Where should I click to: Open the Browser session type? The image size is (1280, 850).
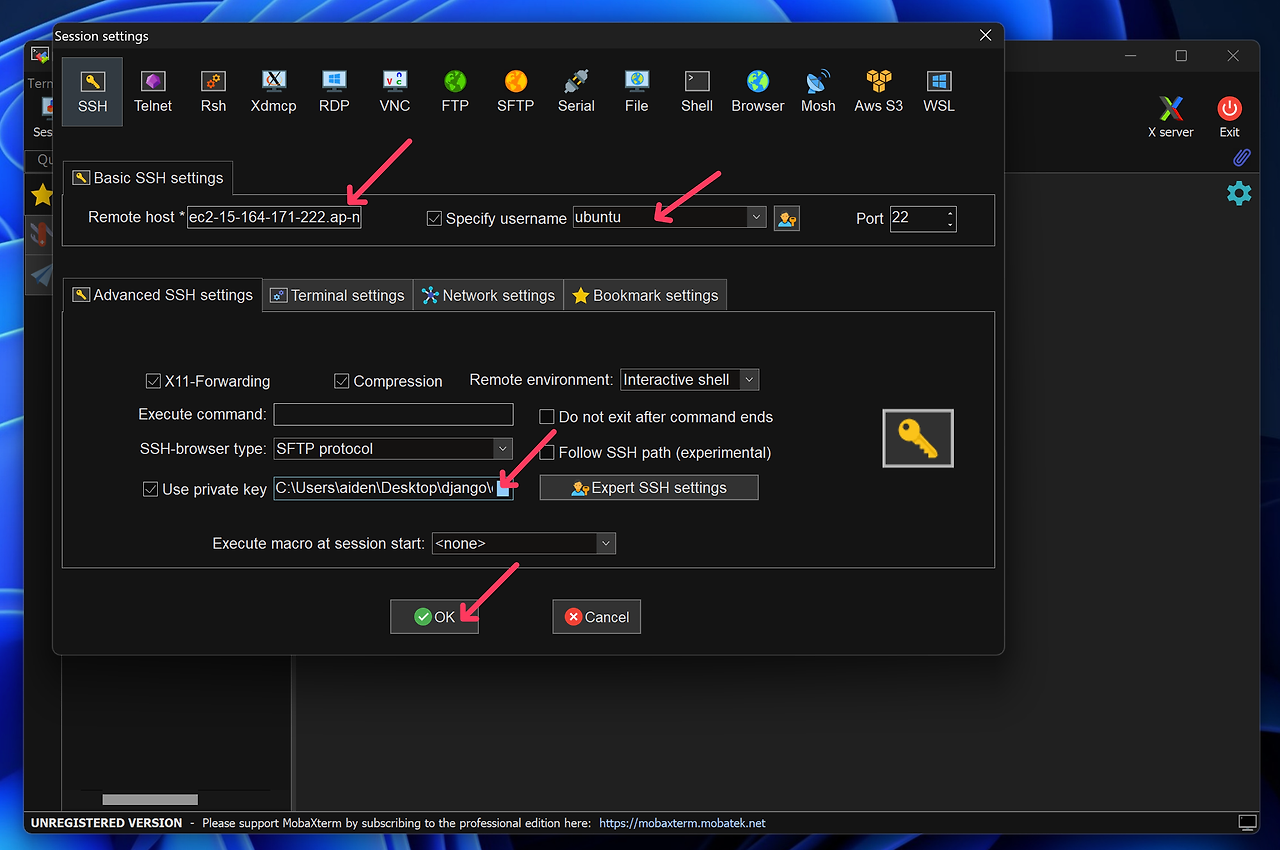[757, 92]
